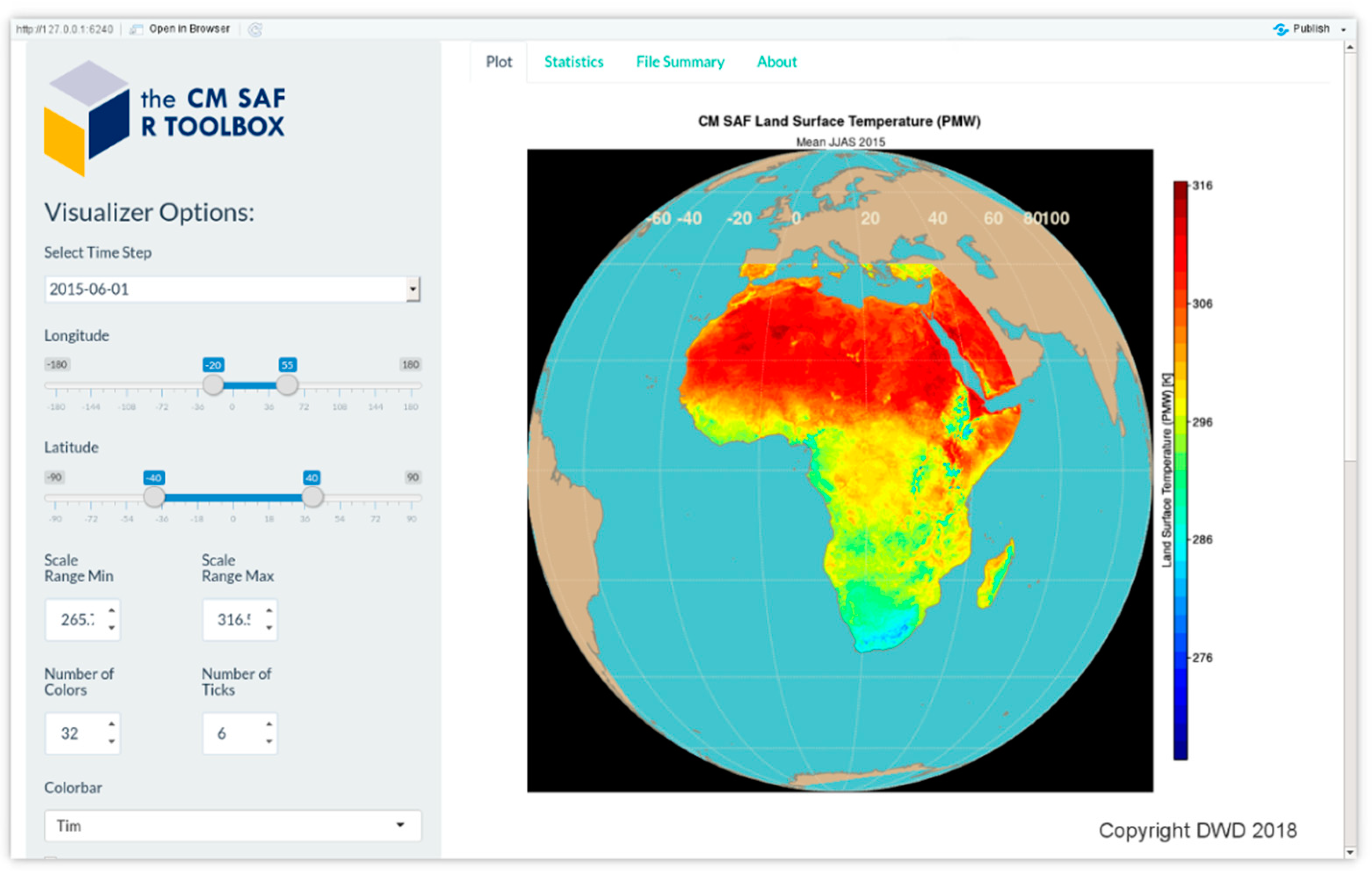This screenshot has width=1372, height=871.
Task: Increase the Scale Range Min value
Action: [x=112, y=610]
